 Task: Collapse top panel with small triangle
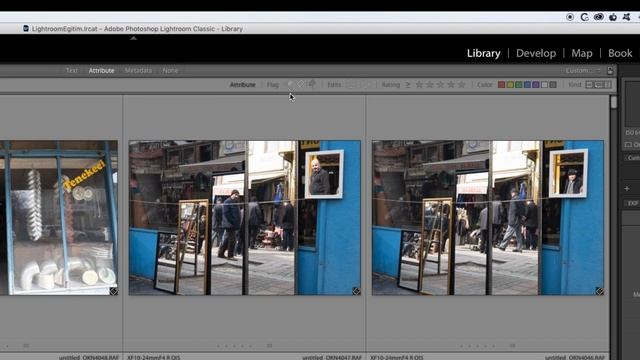[133, 38]
